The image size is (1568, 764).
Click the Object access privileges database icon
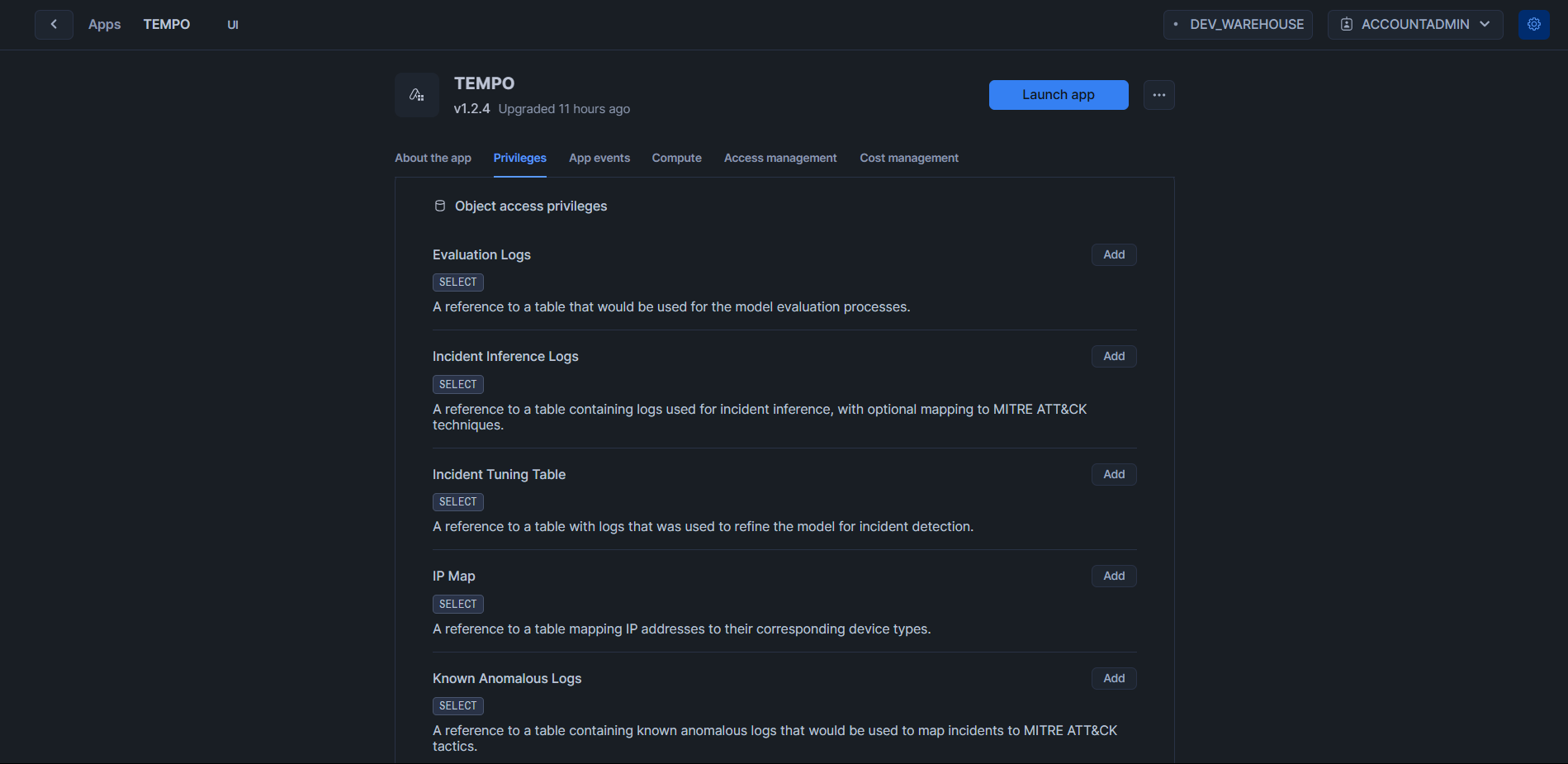pyautogui.click(x=440, y=206)
